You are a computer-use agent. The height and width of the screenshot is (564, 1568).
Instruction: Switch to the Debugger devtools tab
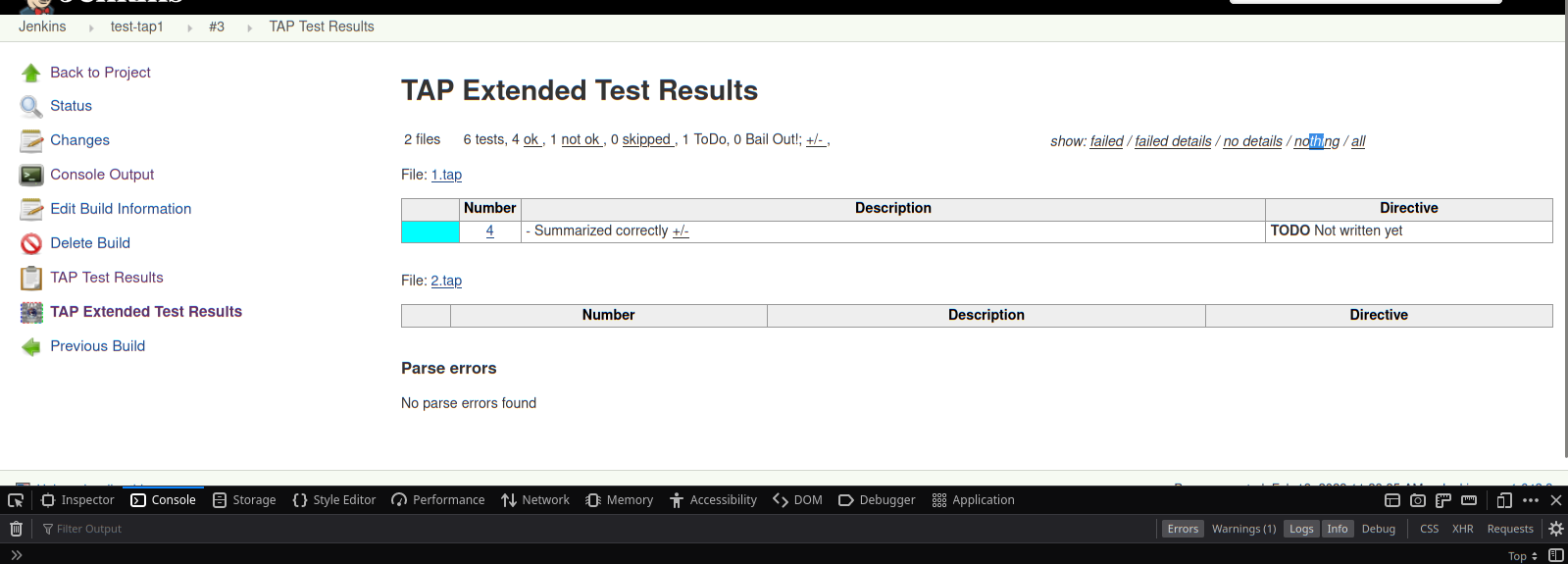tap(877, 500)
